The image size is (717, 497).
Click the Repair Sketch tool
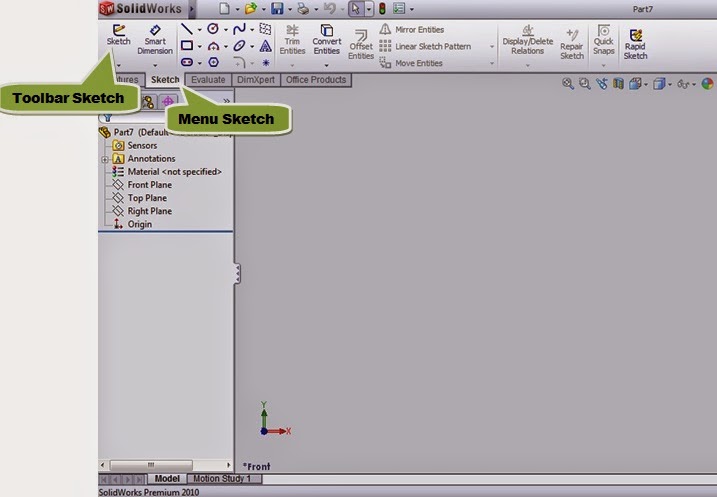[572, 45]
